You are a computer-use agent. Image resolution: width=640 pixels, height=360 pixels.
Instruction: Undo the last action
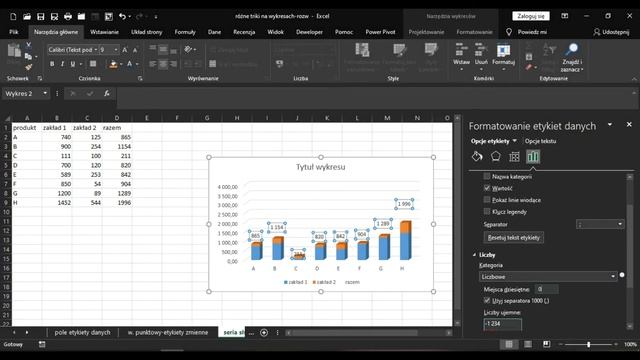(x=122, y=16)
